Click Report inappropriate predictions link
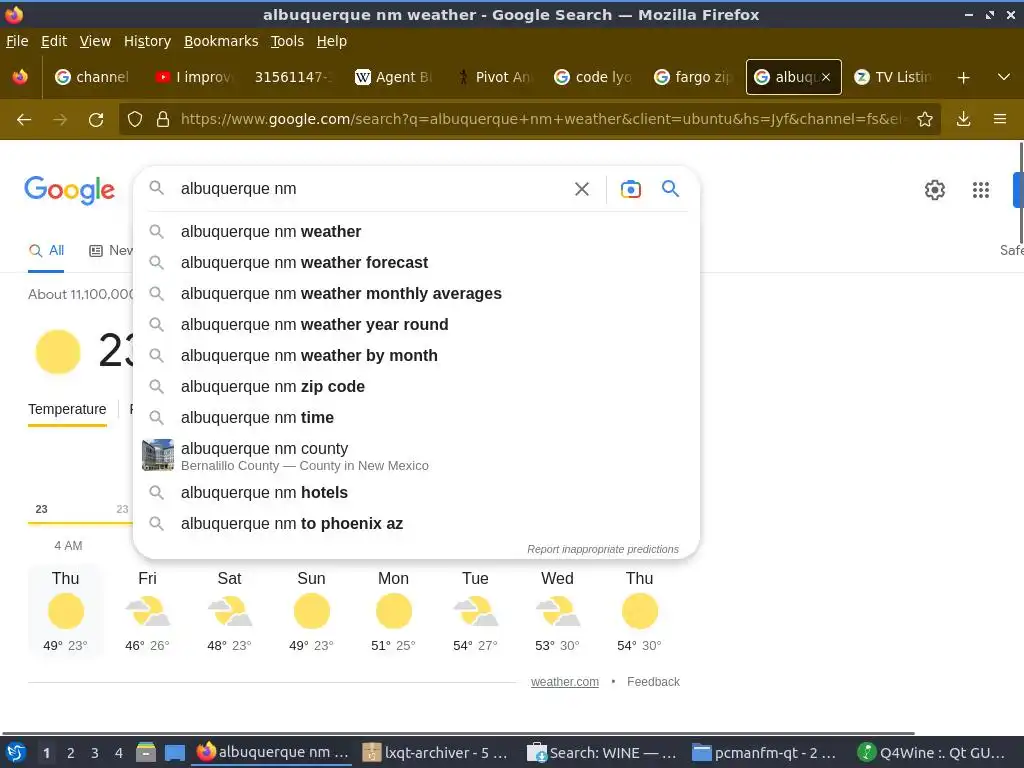Viewport: 1024px width, 768px height. click(603, 549)
